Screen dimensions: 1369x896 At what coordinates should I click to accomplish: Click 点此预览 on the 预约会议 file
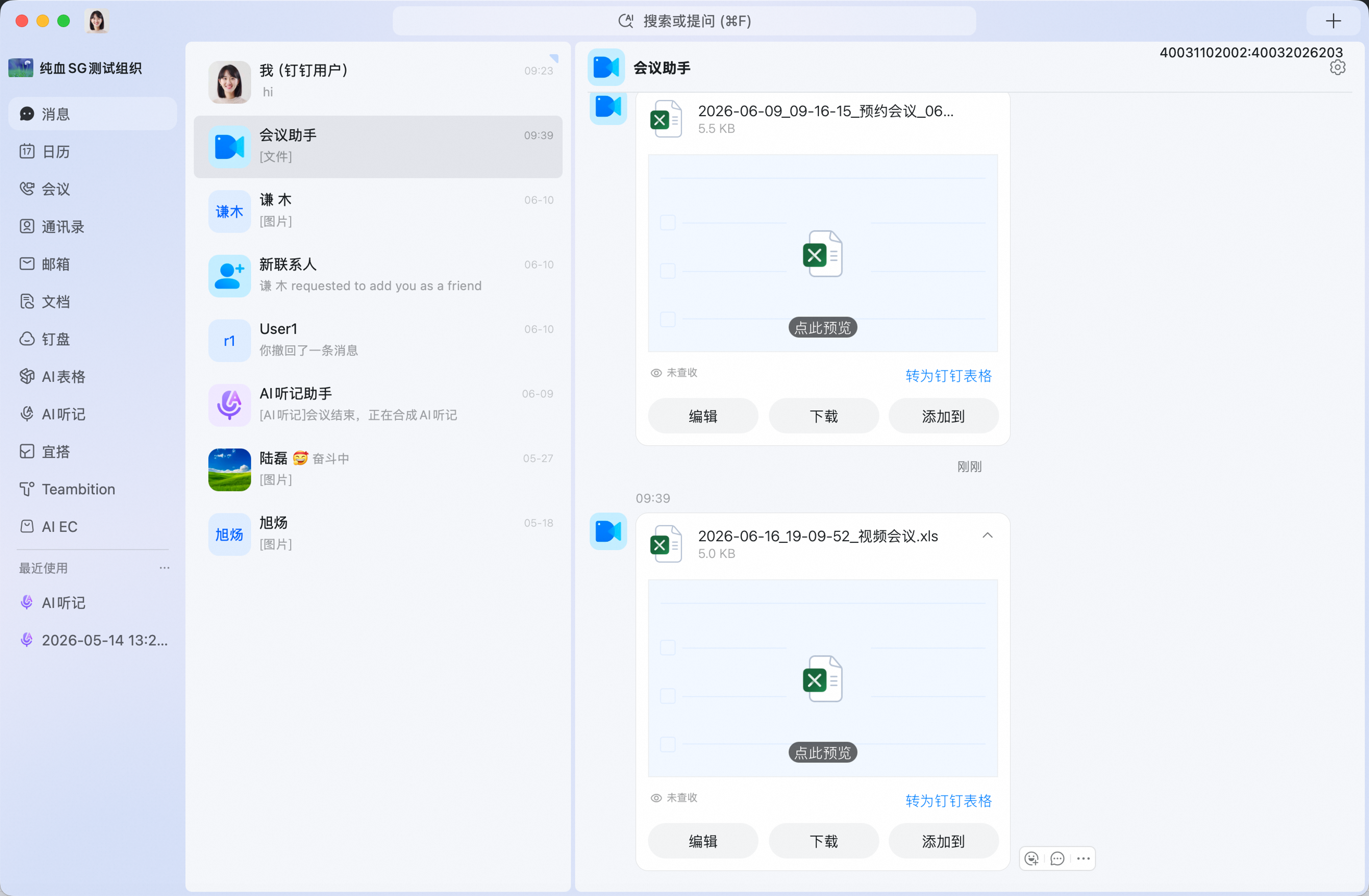[823, 327]
